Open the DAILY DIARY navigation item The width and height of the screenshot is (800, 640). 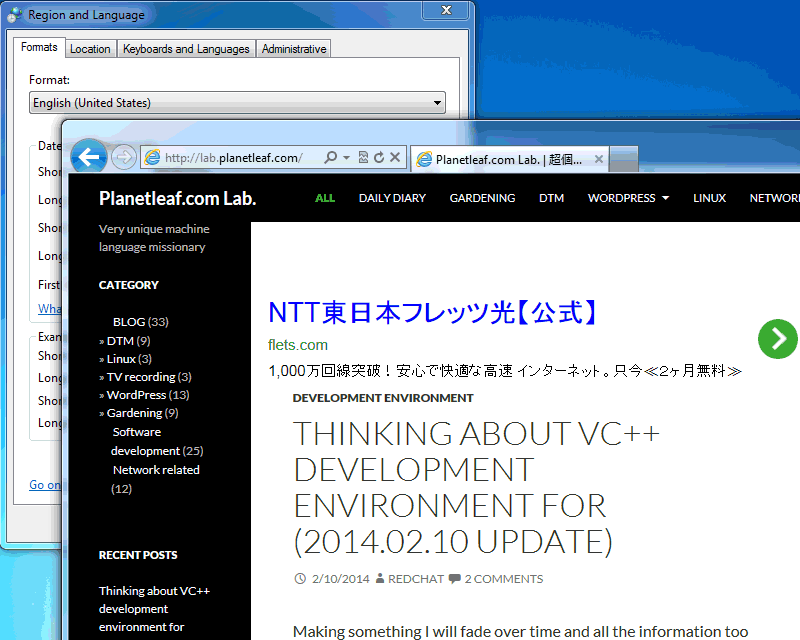(x=392, y=198)
